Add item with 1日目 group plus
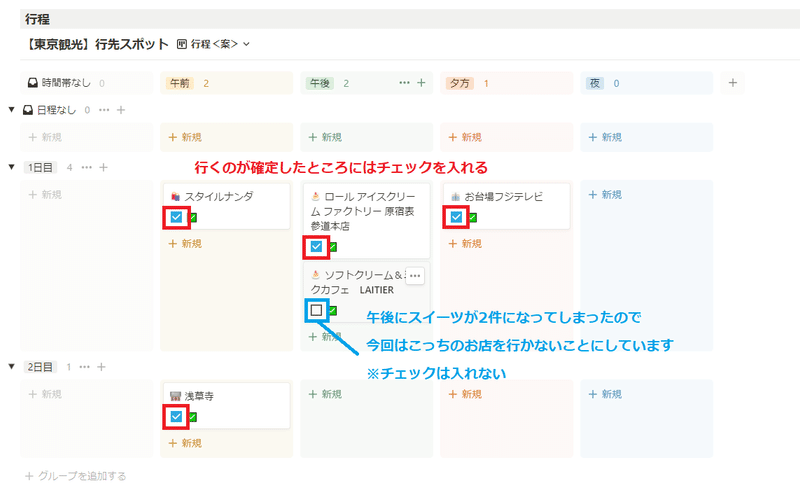Viewport: 800px width, 495px height. (104, 167)
